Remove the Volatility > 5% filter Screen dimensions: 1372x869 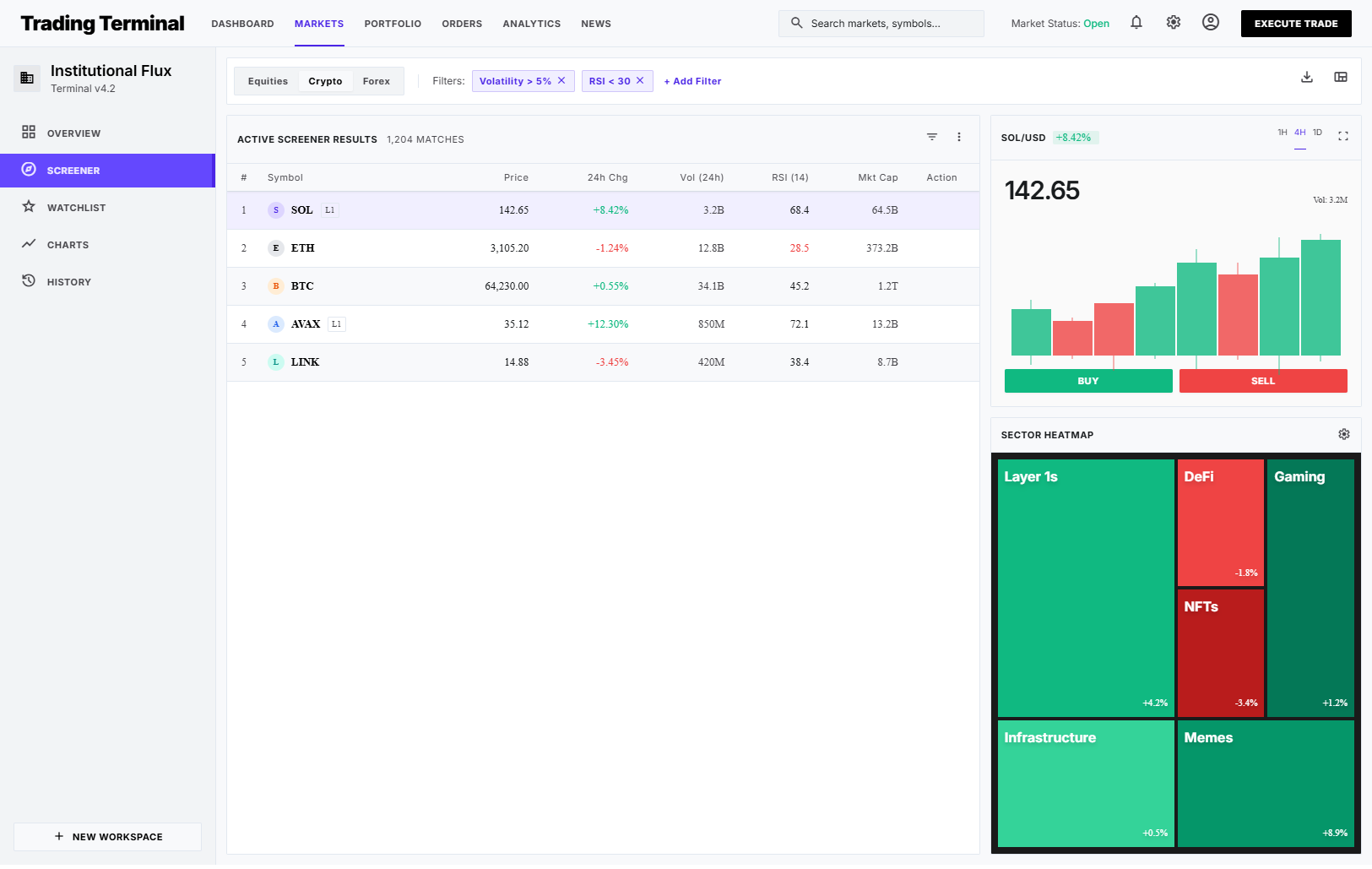coord(561,81)
